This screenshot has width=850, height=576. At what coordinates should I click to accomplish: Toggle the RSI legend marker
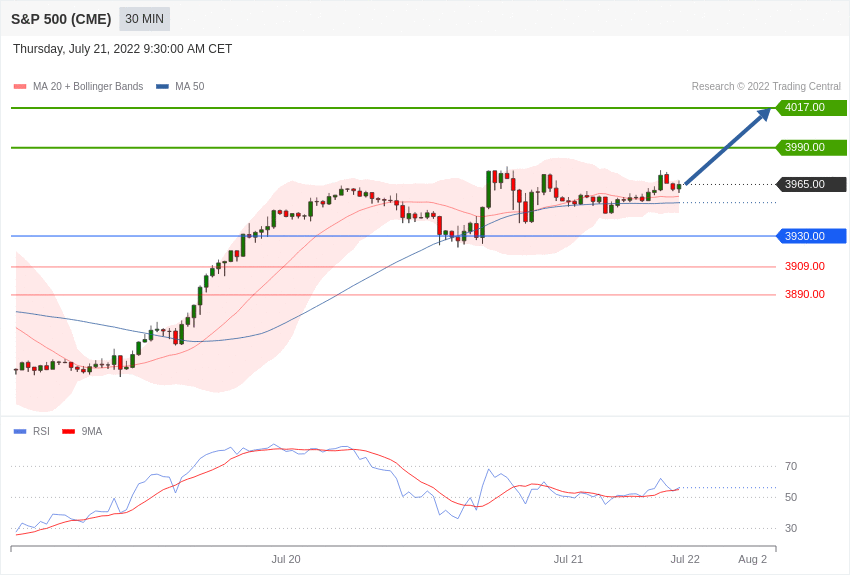click(20, 432)
